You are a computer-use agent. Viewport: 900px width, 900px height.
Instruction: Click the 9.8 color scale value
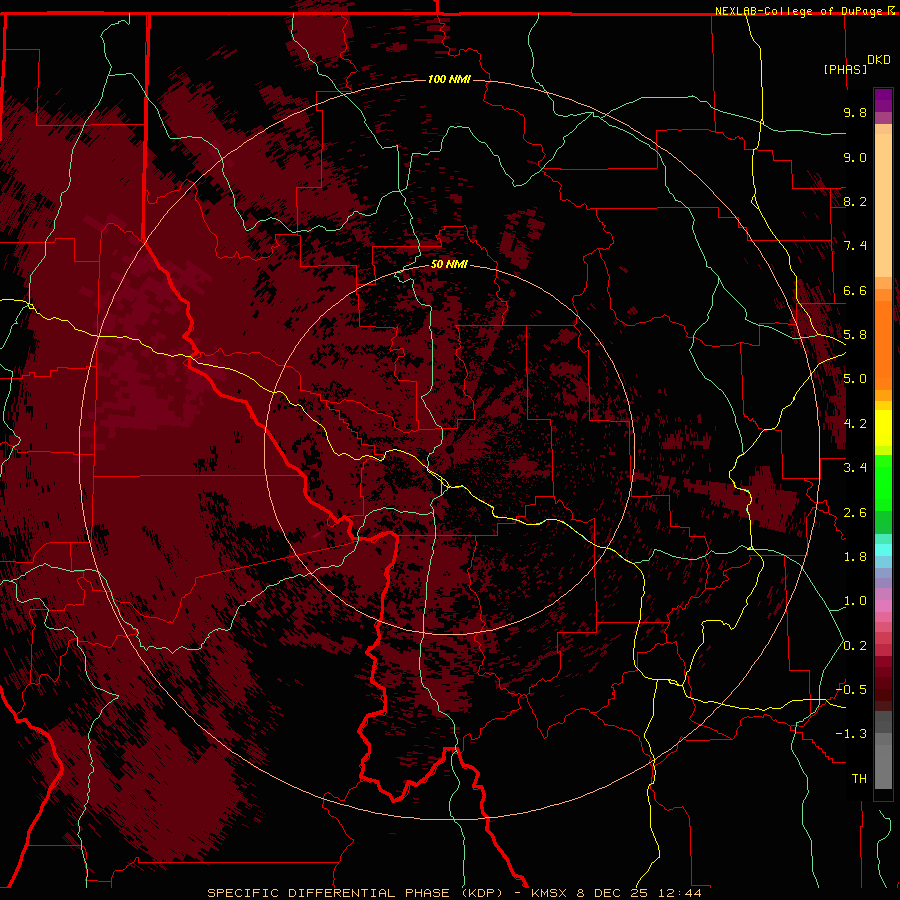855,112
